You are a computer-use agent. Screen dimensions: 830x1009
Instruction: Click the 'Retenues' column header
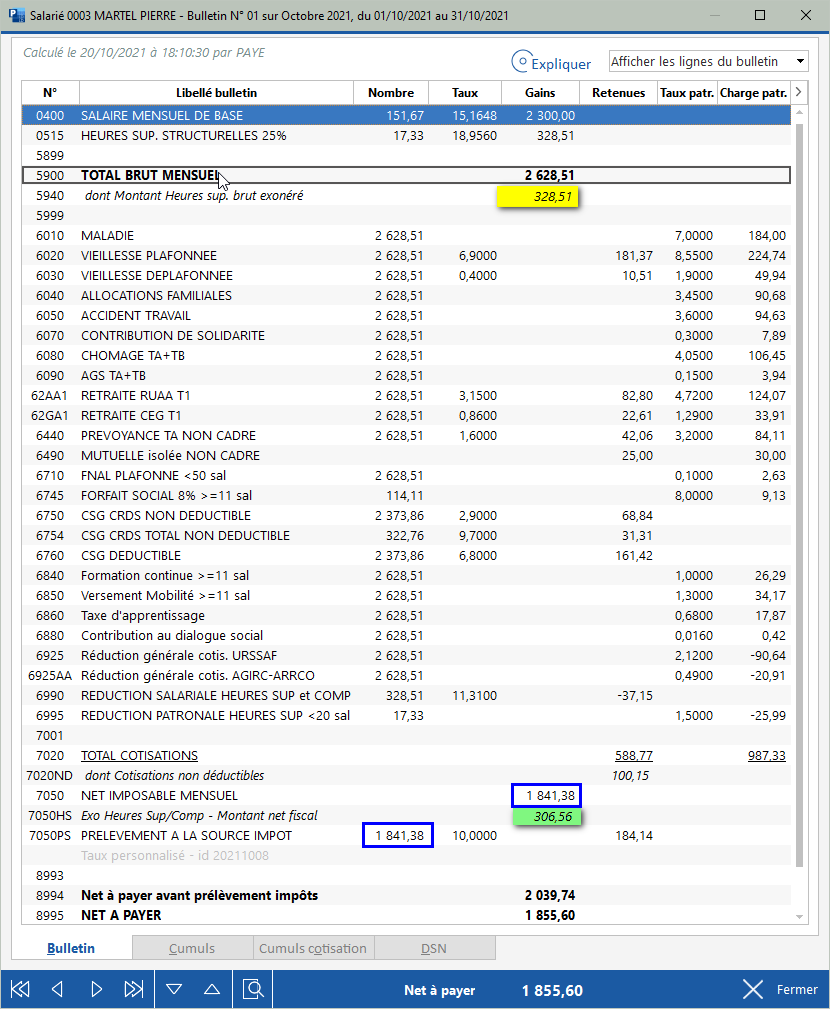point(618,93)
